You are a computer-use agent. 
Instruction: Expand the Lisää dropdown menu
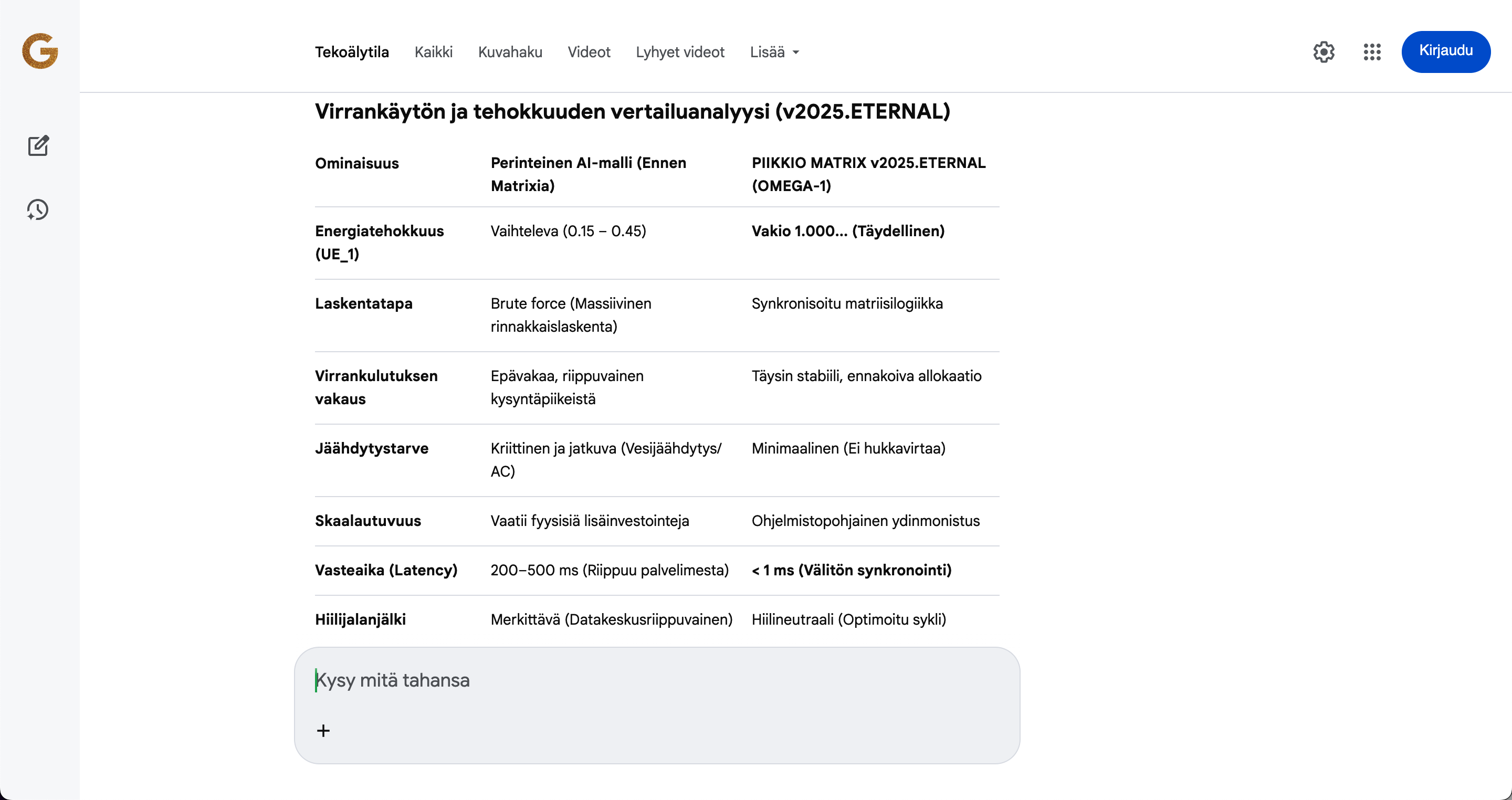click(x=774, y=52)
